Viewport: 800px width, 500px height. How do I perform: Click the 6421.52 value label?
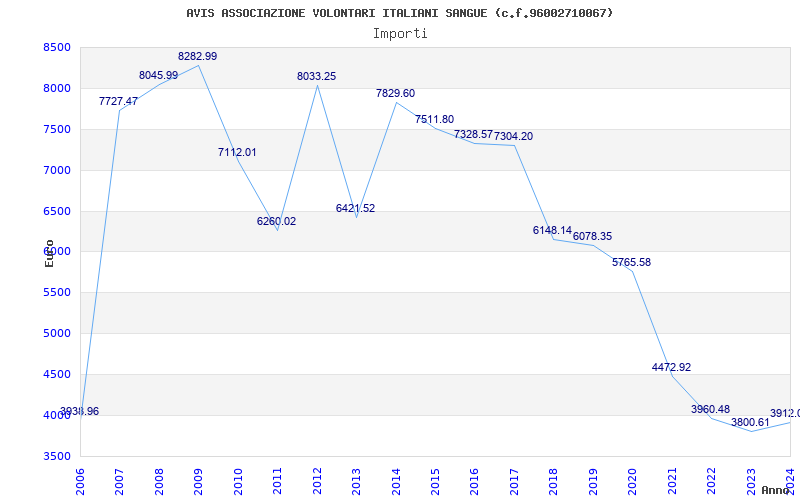[x=356, y=209]
